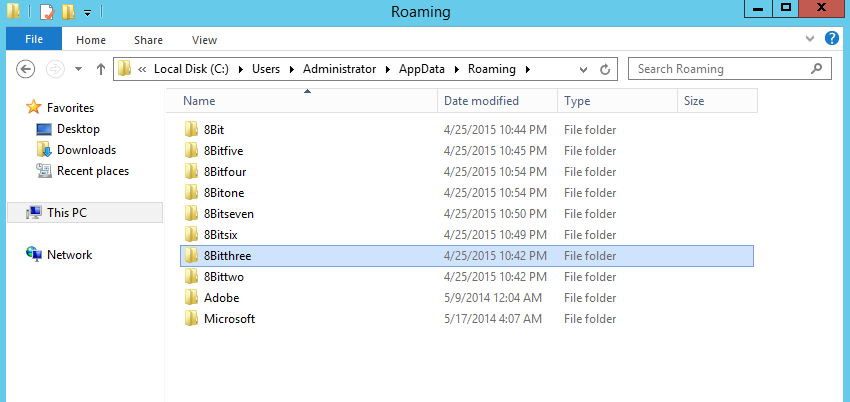Click the Roaming breadcrumb
850x402 pixels.
point(492,69)
